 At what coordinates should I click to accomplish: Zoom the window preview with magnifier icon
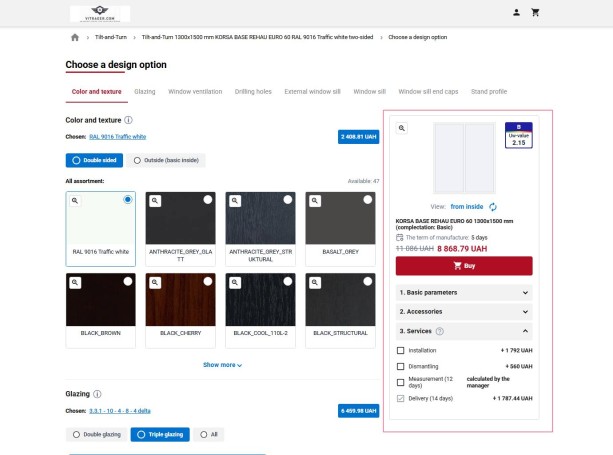pyautogui.click(x=402, y=128)
